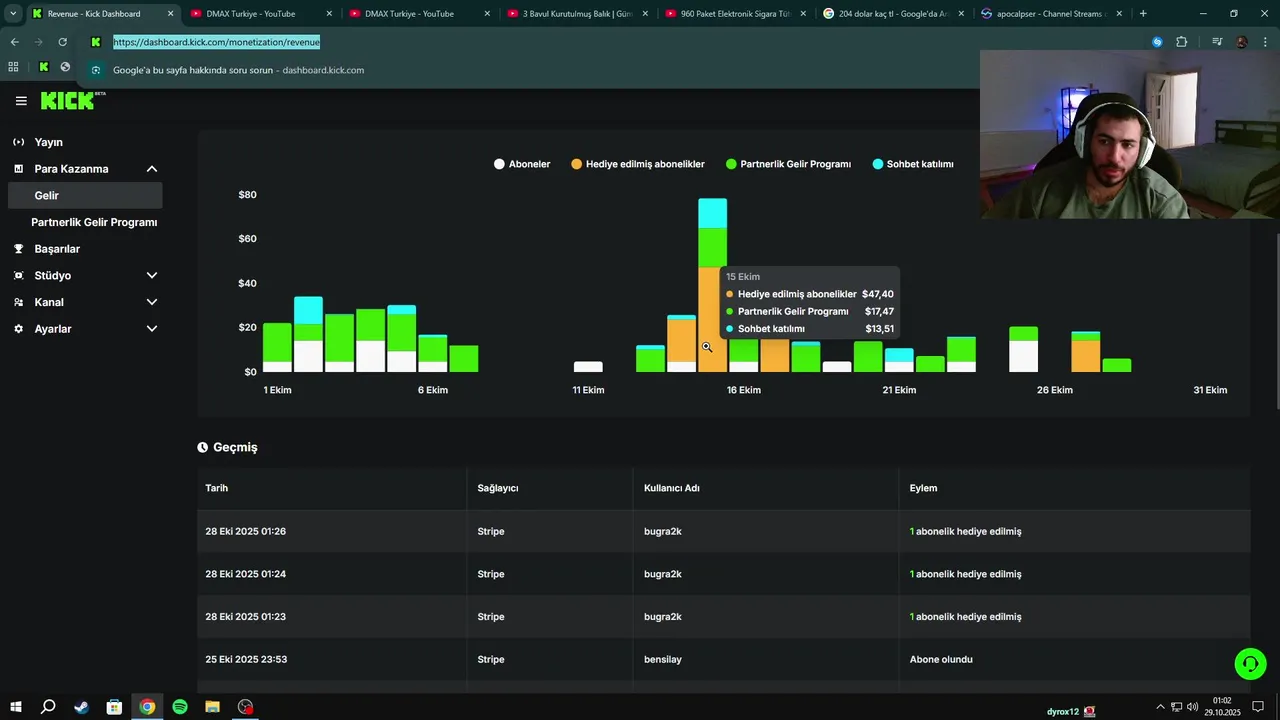
Task: Open the Steam icon in the taskbar
Action: click(x=81, y=707)
